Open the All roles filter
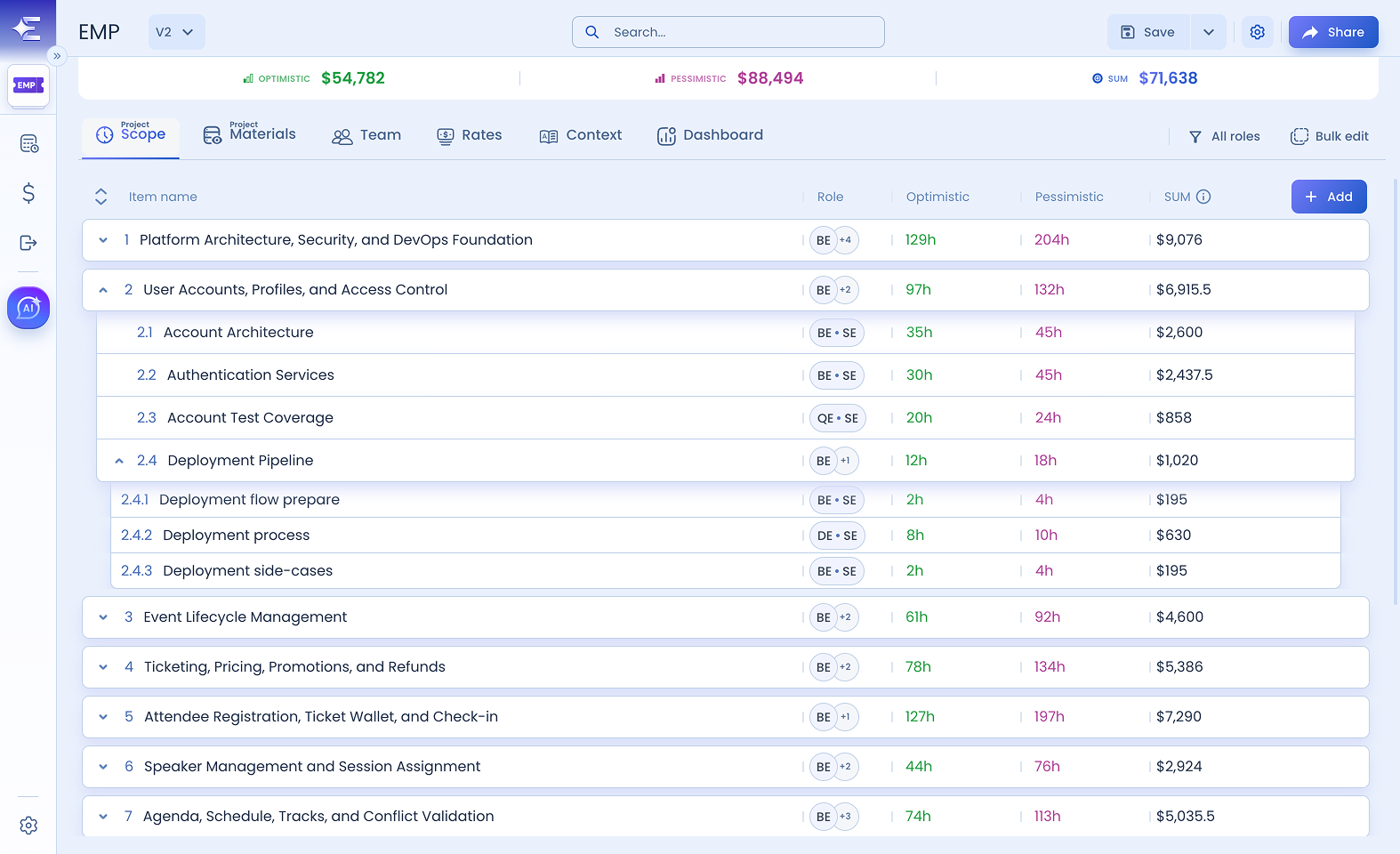The image size is (1400, 854). 1225,136
